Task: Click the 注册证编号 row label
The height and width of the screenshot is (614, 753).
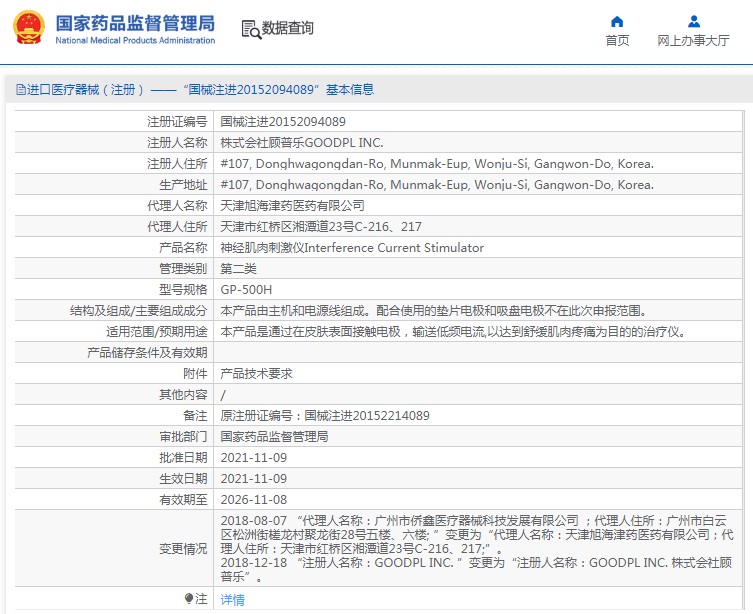Action: [x=177, y=121]
